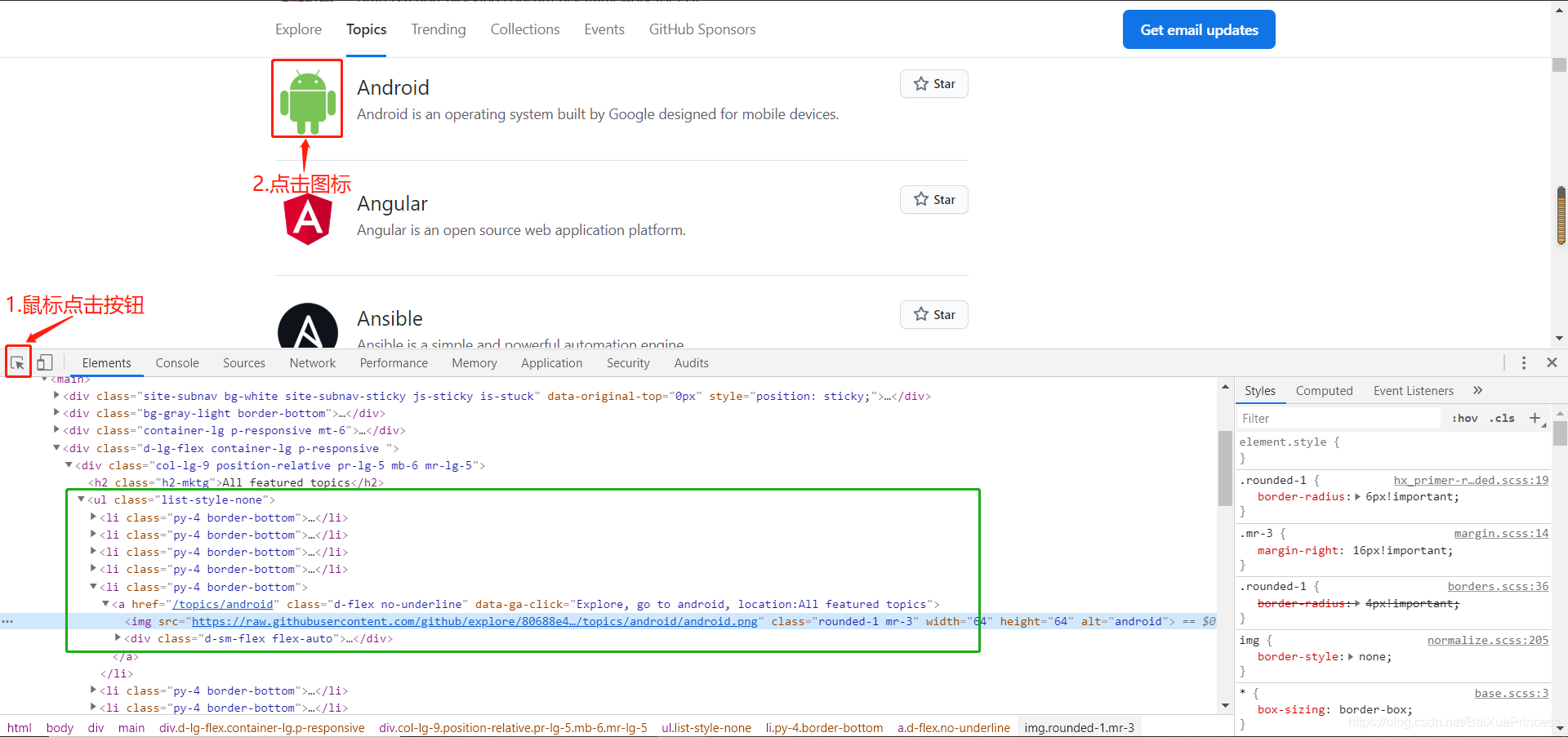Collapse the col-lg-9 position-relative div node

pyautogui.click(x=69, y=465)
